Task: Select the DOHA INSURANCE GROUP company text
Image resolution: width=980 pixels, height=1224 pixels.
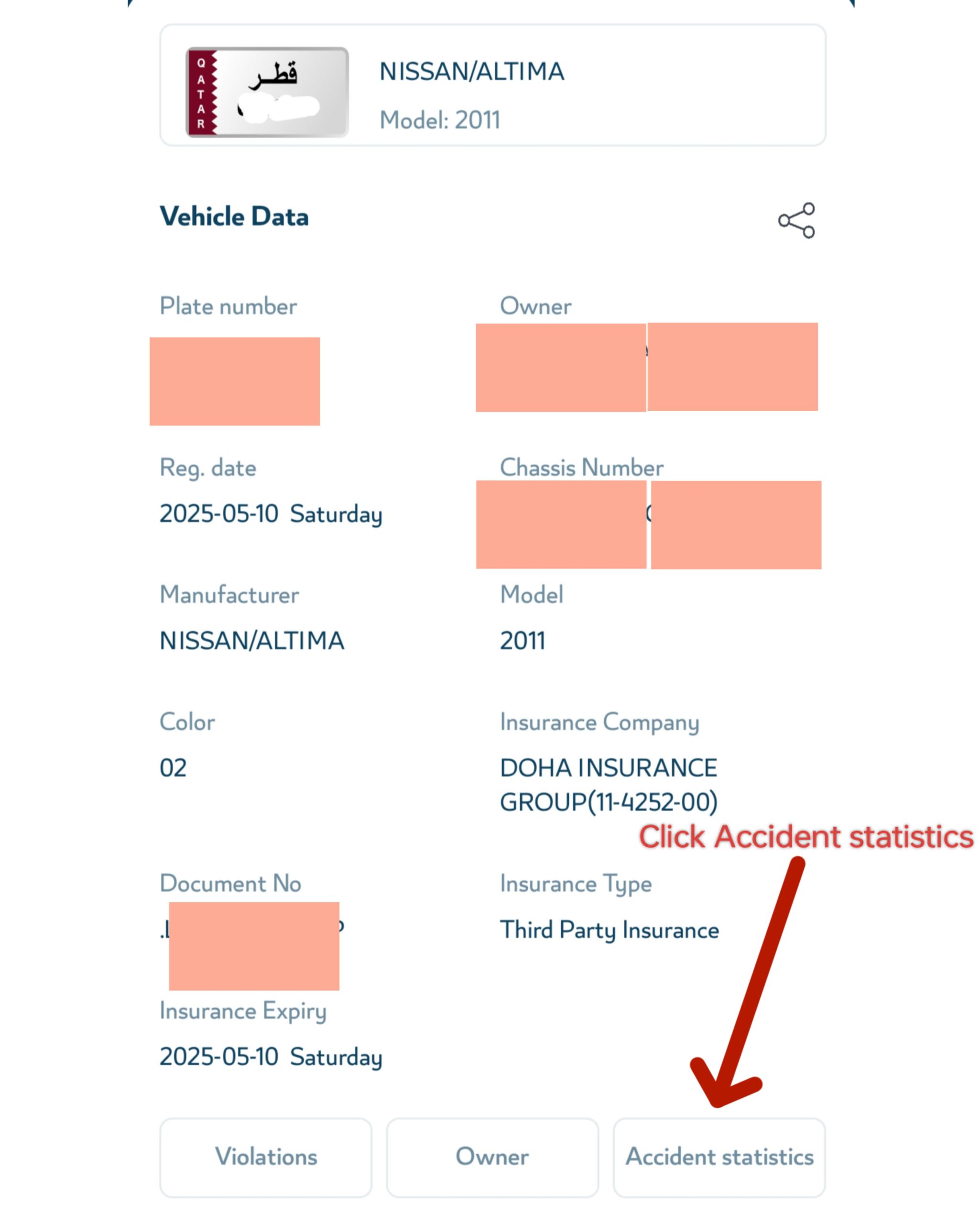Action: (608, 785)
